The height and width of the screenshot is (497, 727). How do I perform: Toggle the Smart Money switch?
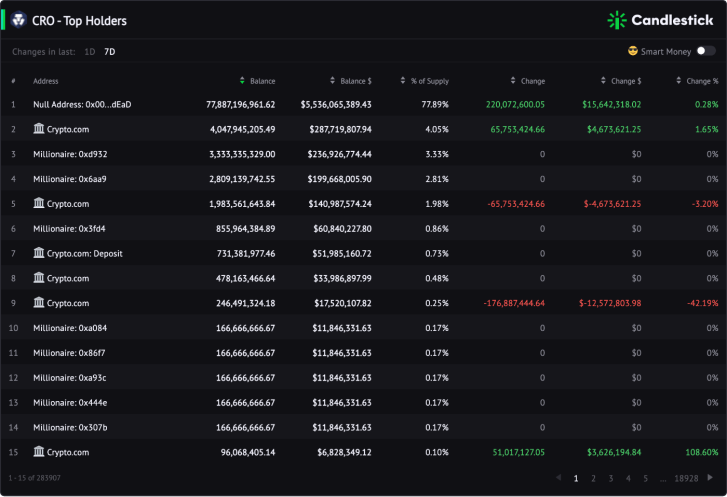pyautogui.click(x=706, y=51)
